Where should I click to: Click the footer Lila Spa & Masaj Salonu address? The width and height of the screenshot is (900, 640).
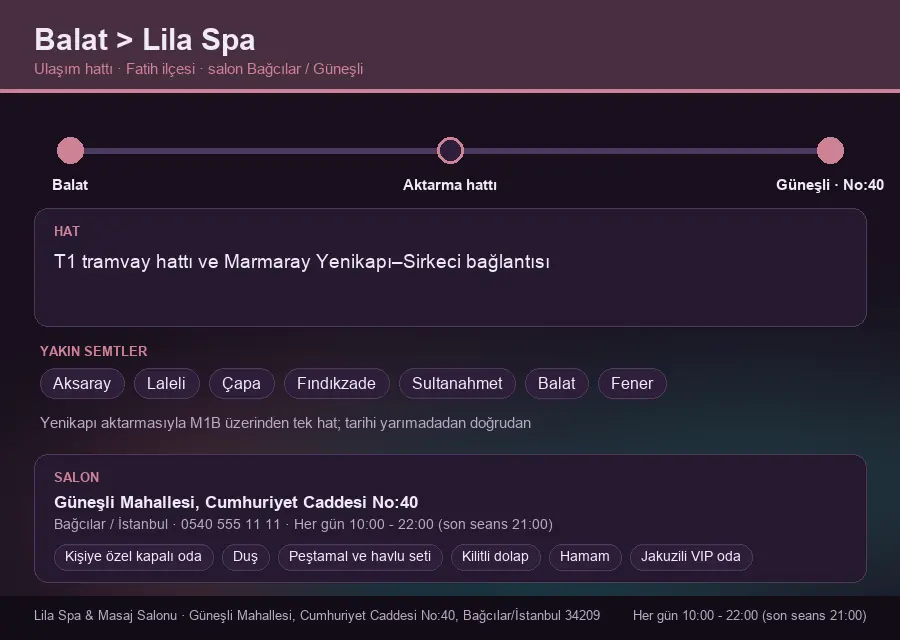pyautogui.click(x=317, y=616)
